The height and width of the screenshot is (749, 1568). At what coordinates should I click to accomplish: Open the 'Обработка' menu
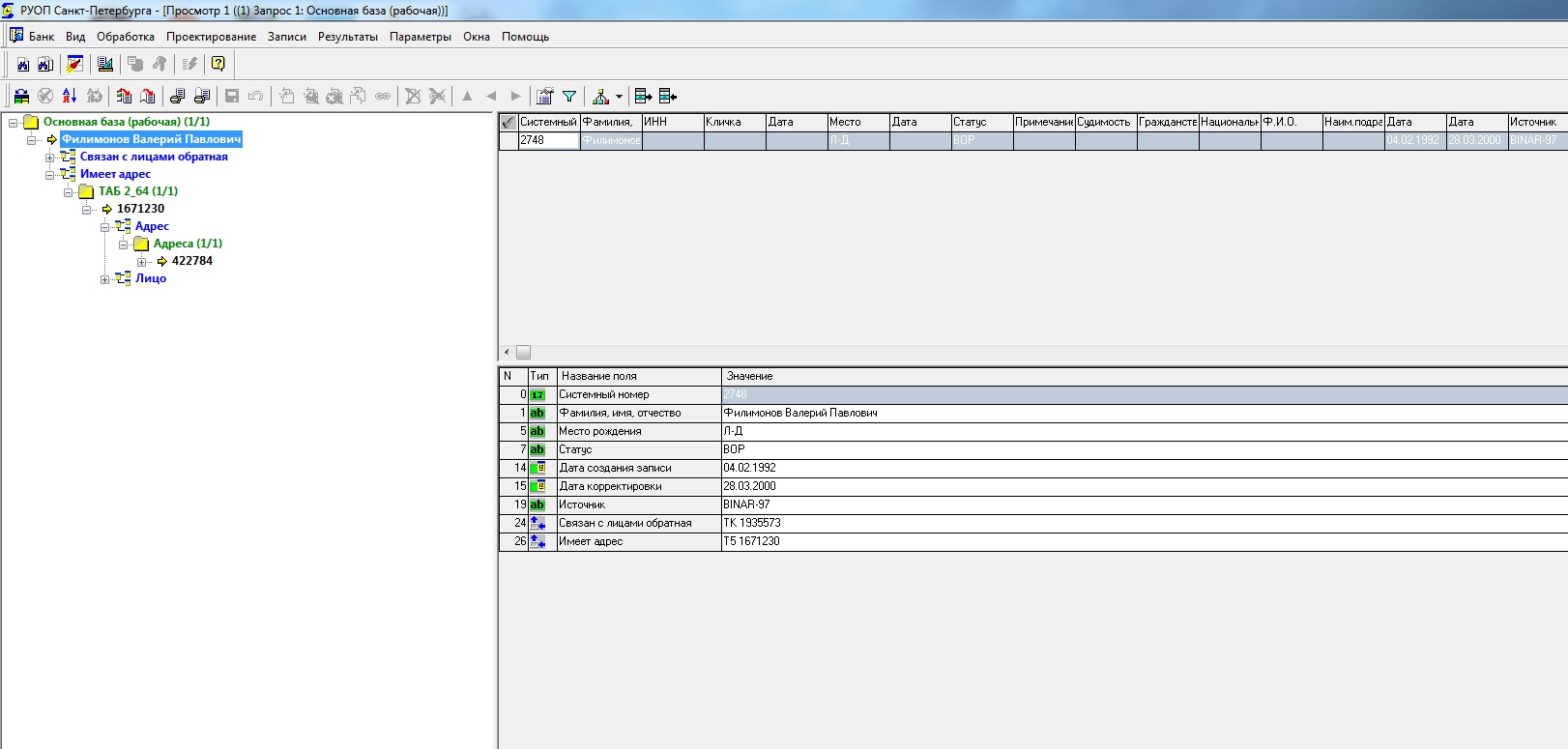point(125,37)
